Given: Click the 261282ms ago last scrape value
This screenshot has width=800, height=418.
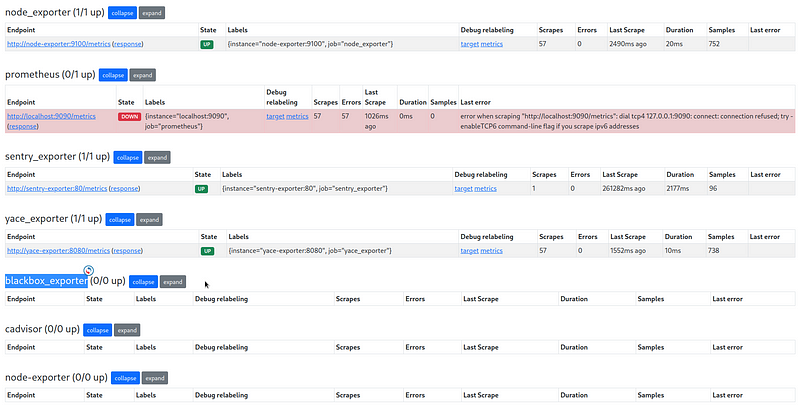Looking at the screenshot, I should tap(623, 188).
